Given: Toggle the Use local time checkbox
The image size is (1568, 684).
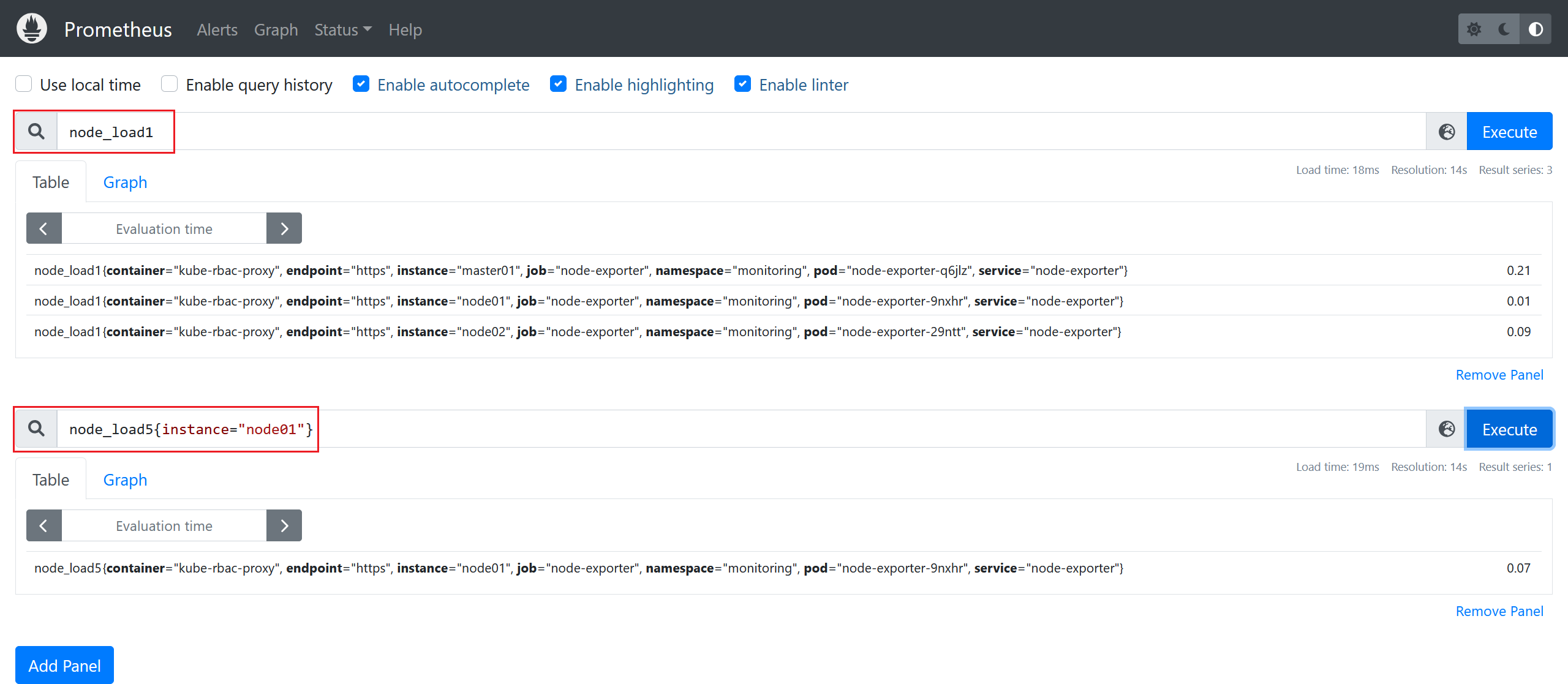Looking at the screenshot, I should [x=24, y=84].
